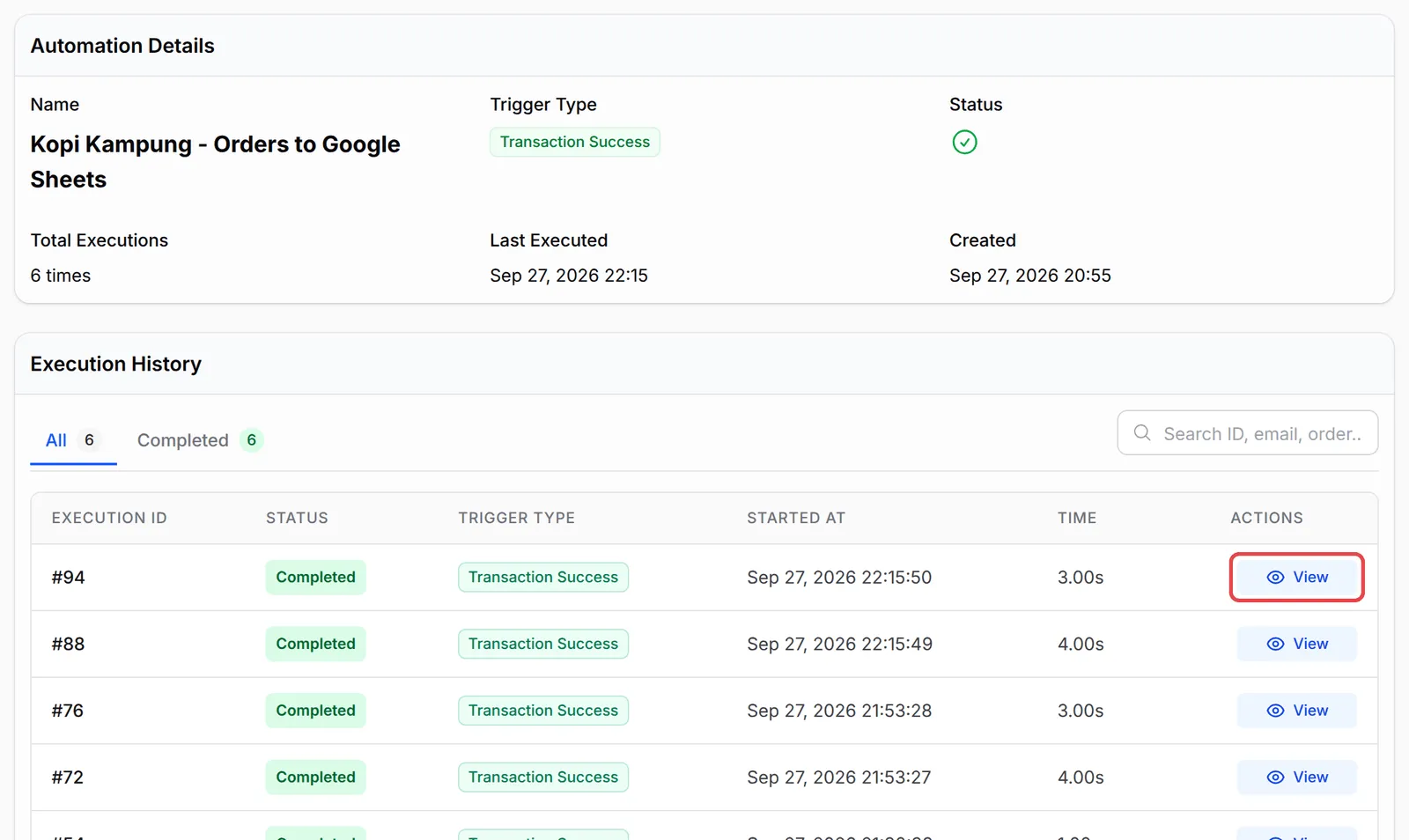Focus the Search ID, email, order field

tap(1247, 432)
